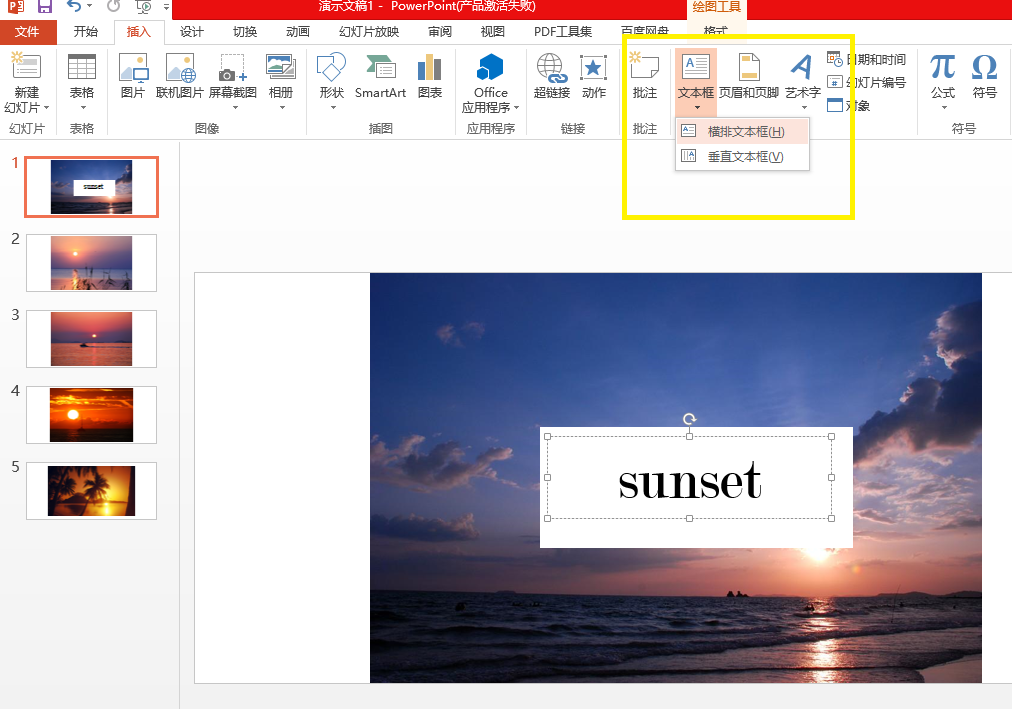Screen dimensions: 1012x709
Task: Expand the 相册 dropdown arrow
Action: (282, 108)
